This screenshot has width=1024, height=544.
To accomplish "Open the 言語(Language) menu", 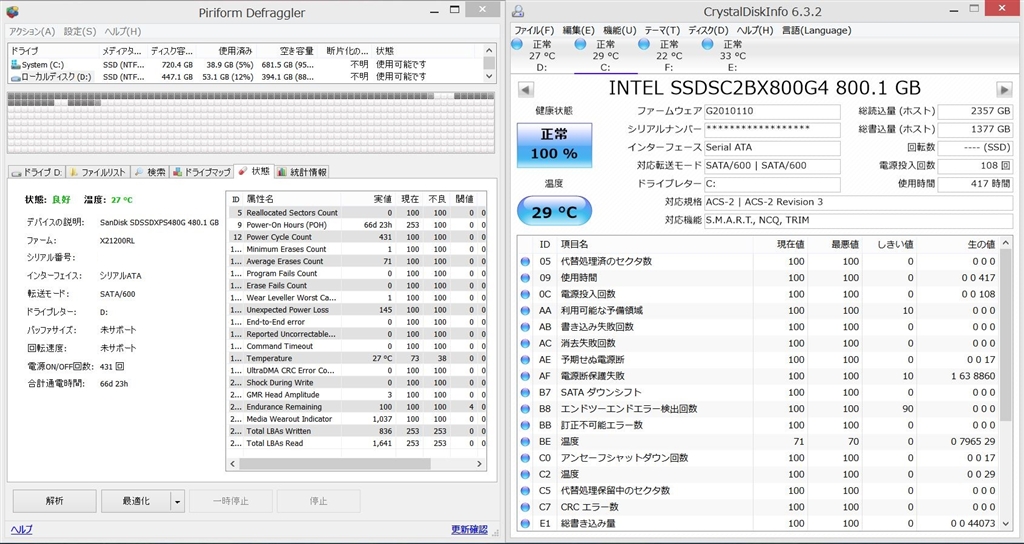I will pyautogui.click(x=817, y=30).
